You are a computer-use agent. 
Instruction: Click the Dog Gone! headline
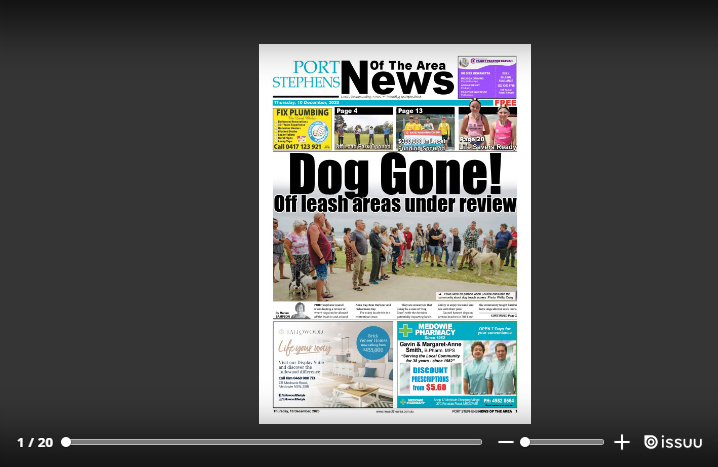coord(395,175)
